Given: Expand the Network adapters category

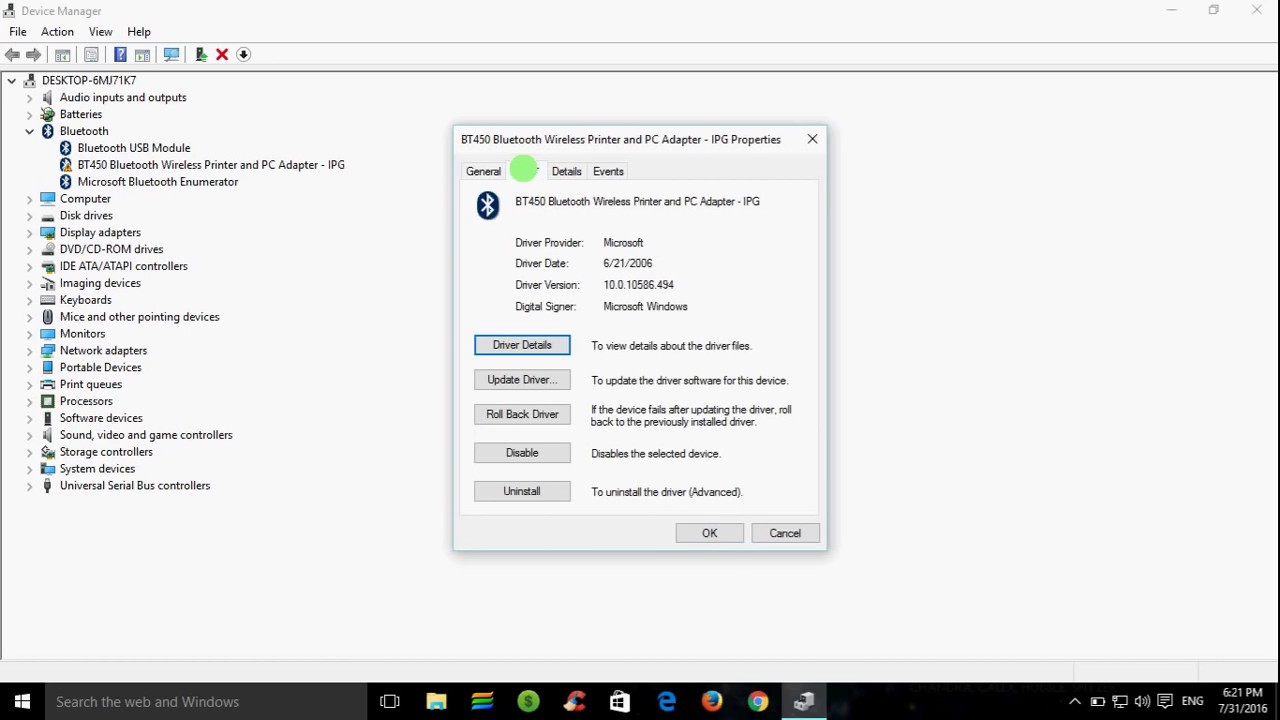Looking at the screenshot, I should pyautogui.click(x=29, y=350).
